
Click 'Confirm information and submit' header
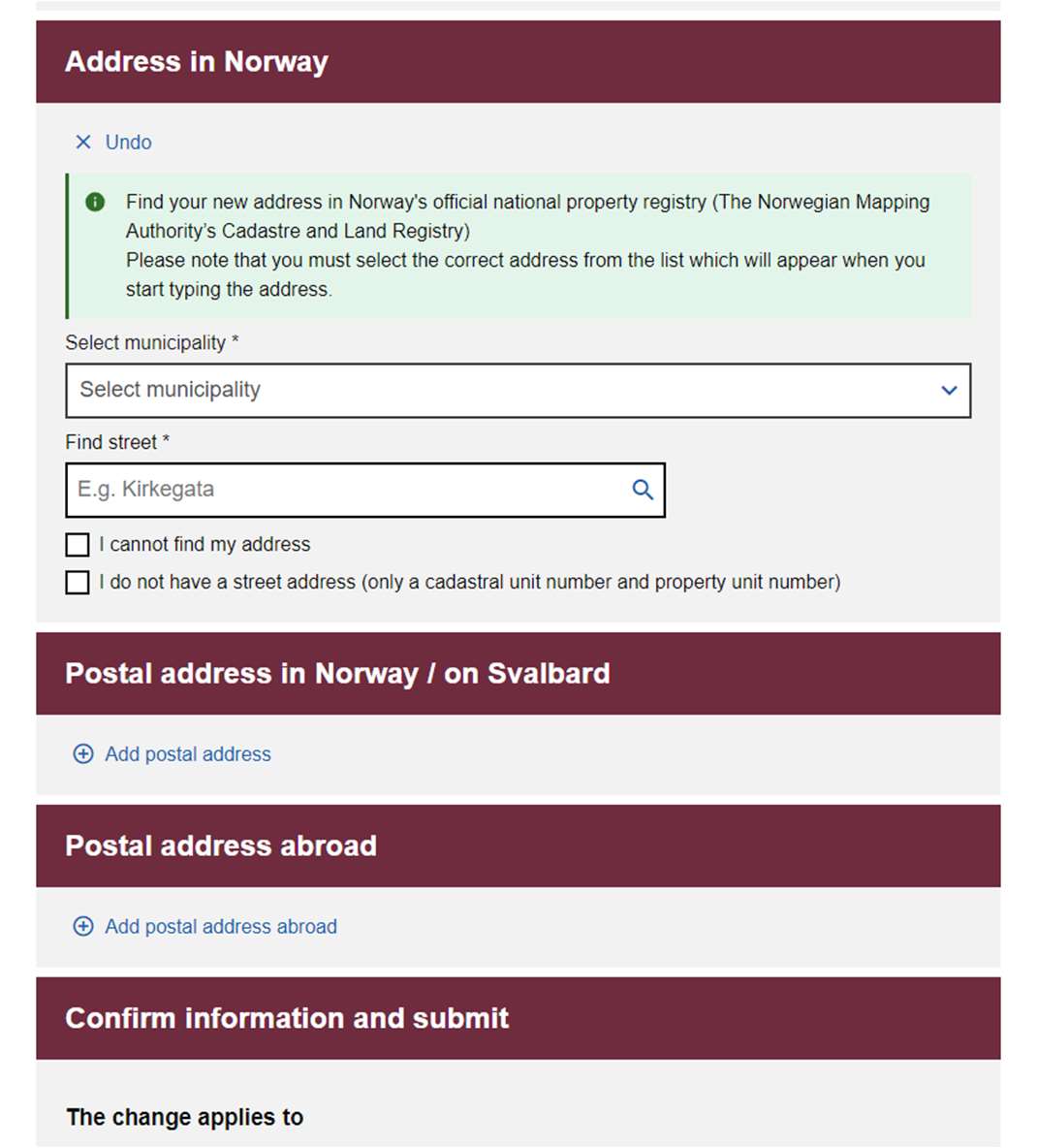(x=518, y=1018)
